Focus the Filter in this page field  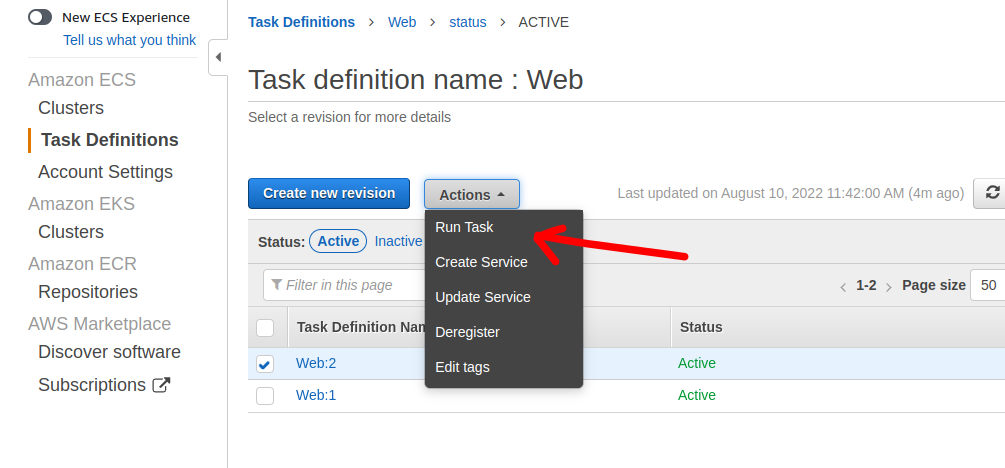coord(344,285)
